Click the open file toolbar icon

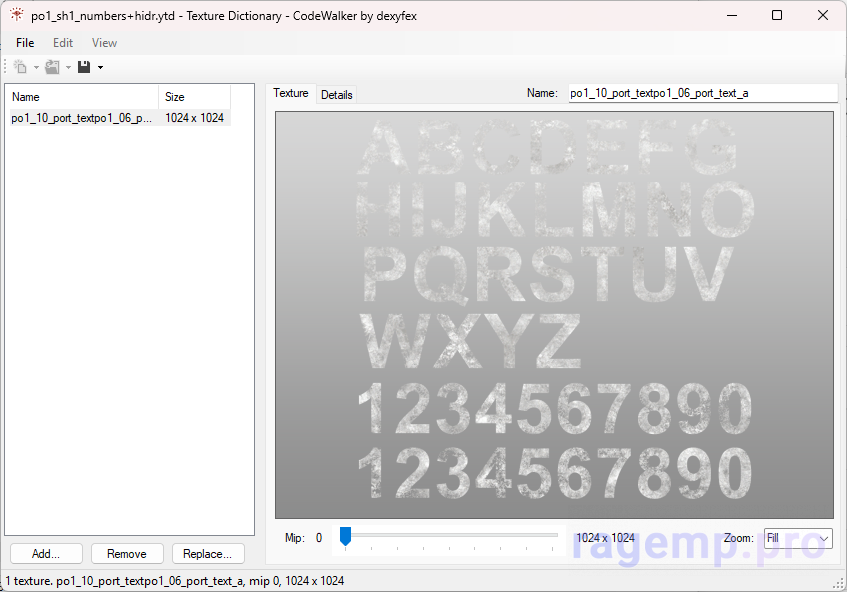(x=52, y=67)
